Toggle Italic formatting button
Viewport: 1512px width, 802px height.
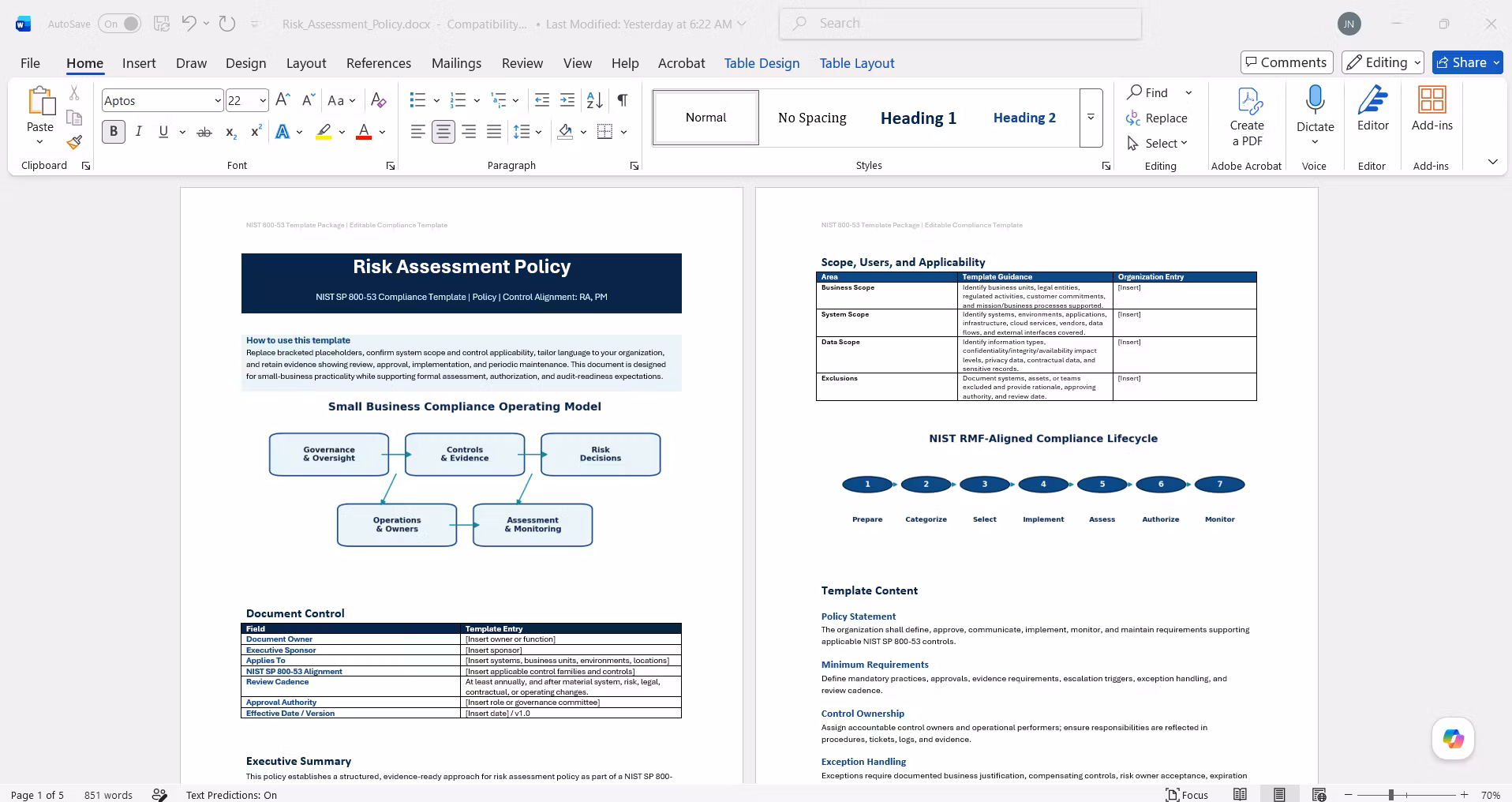(139, 132)
